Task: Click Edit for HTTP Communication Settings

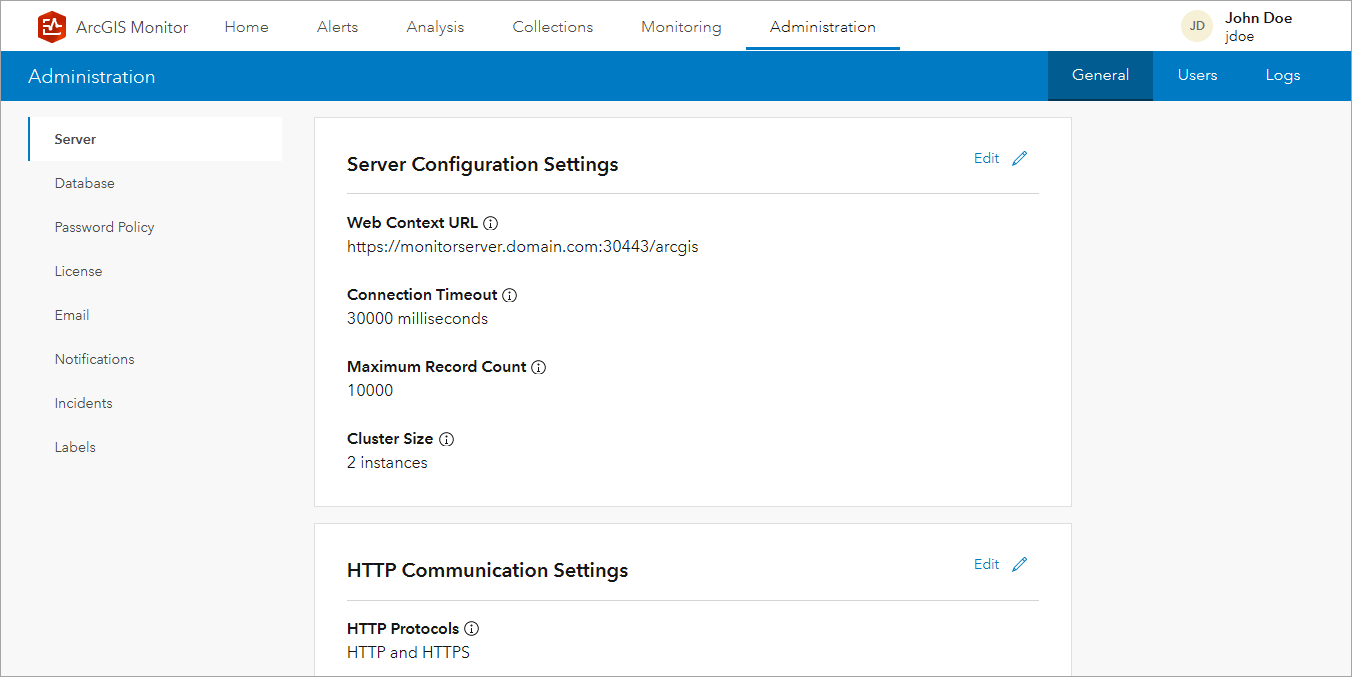Action: click(986, 563)
